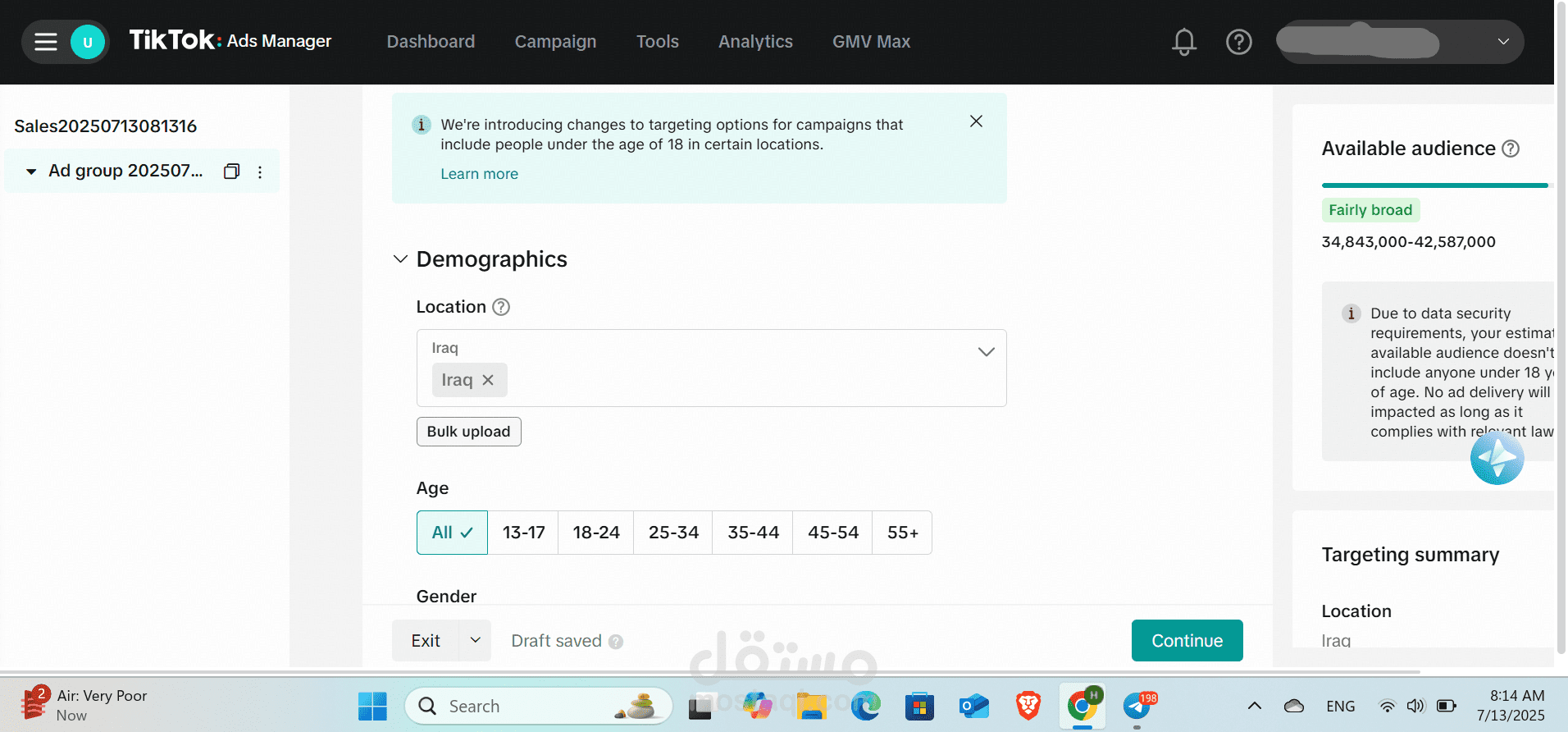Viewport: 1568px width, 732px height.
Task: Click the data security info icon
Action: click(1351, 313)
